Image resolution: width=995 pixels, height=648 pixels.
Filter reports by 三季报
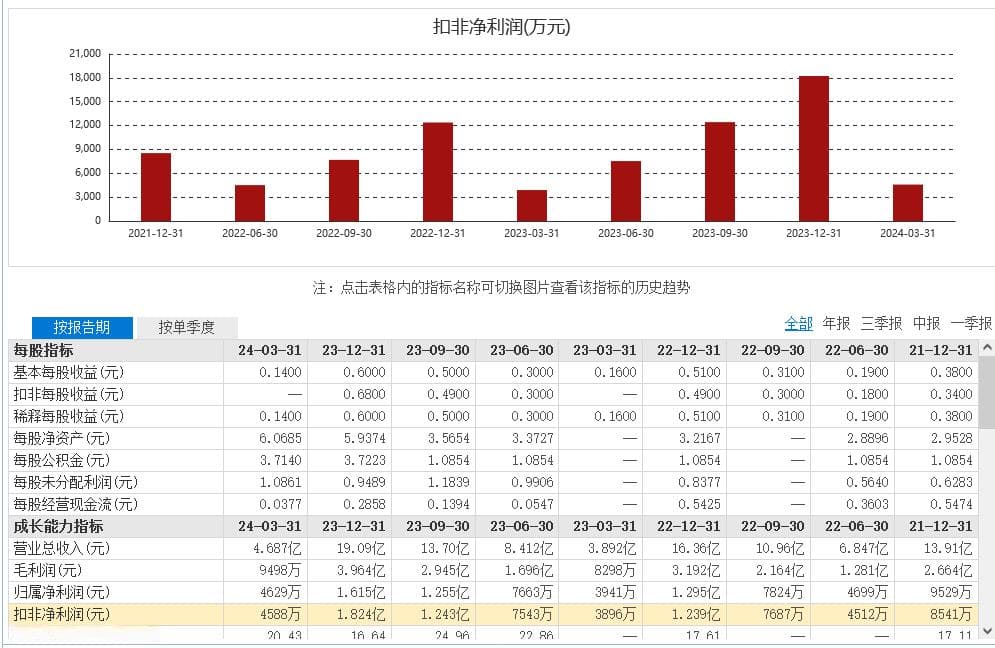[881, 324]
